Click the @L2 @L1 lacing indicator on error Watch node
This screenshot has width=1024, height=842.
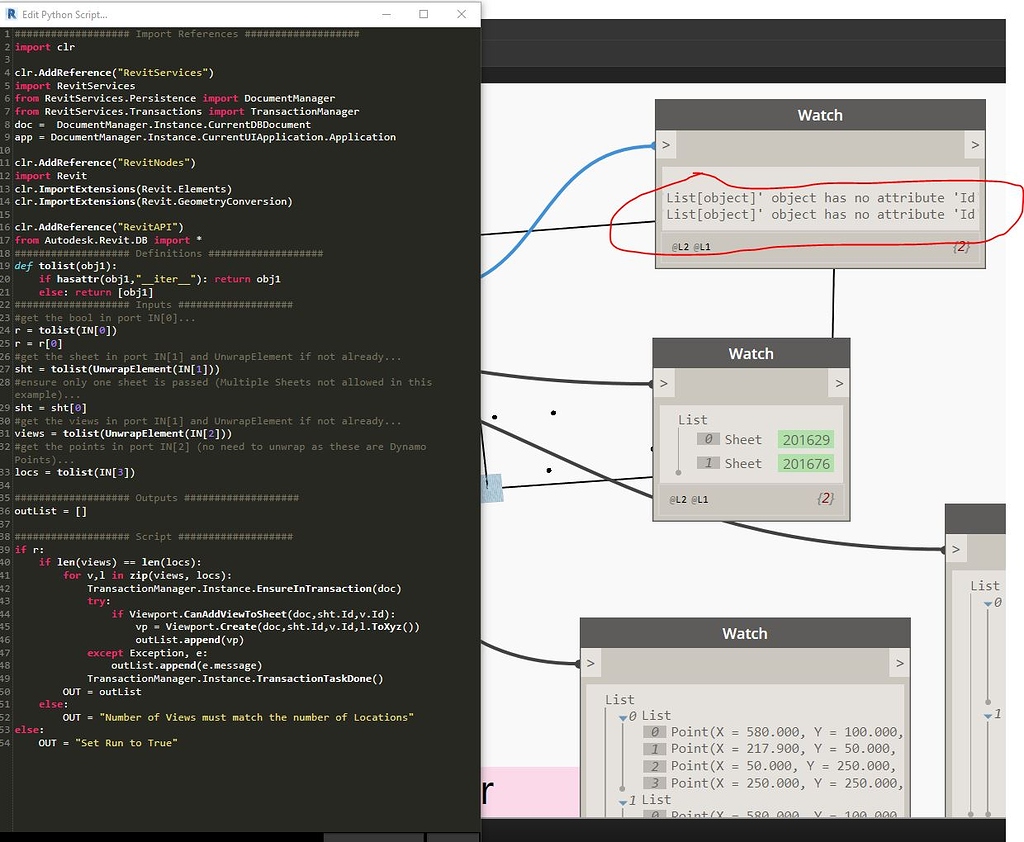pyautogui.click(x=690, y=247)
